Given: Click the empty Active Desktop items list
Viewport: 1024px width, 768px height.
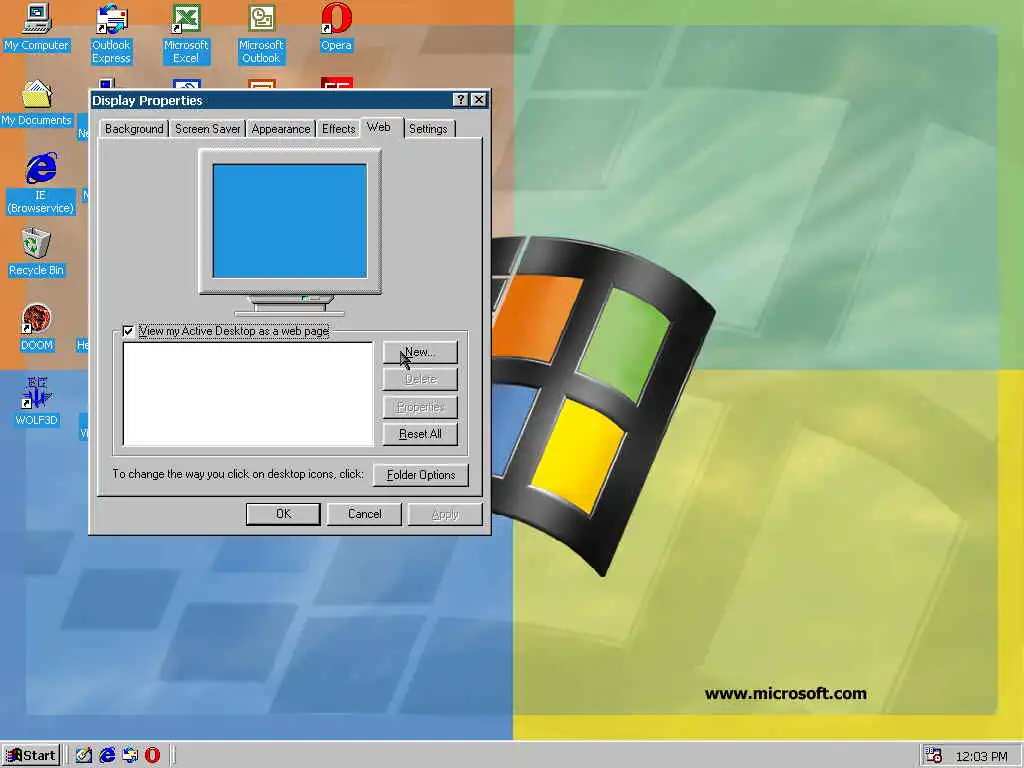Looking at the screenshot, I should point(248,394).
